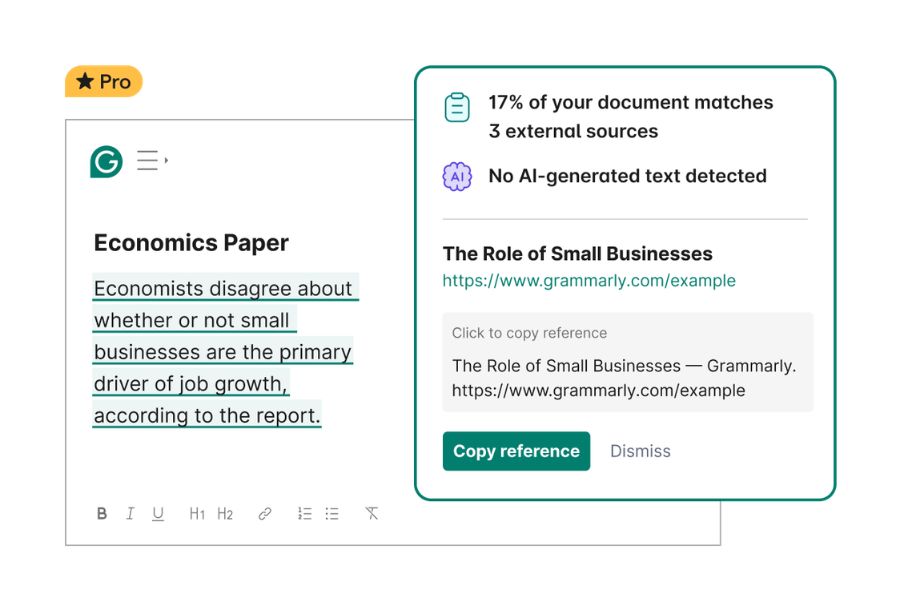900x600 pixels.
Task: Create a bulleted list
Action: click(x=332, y=514)
